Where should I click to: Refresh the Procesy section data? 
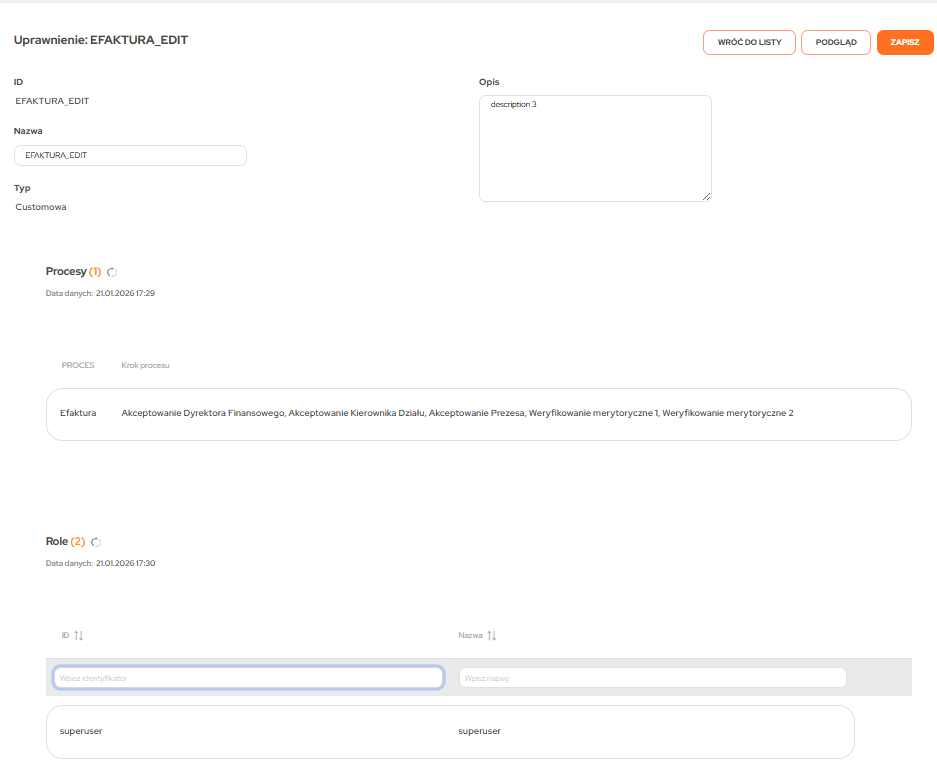coord(112,272)
